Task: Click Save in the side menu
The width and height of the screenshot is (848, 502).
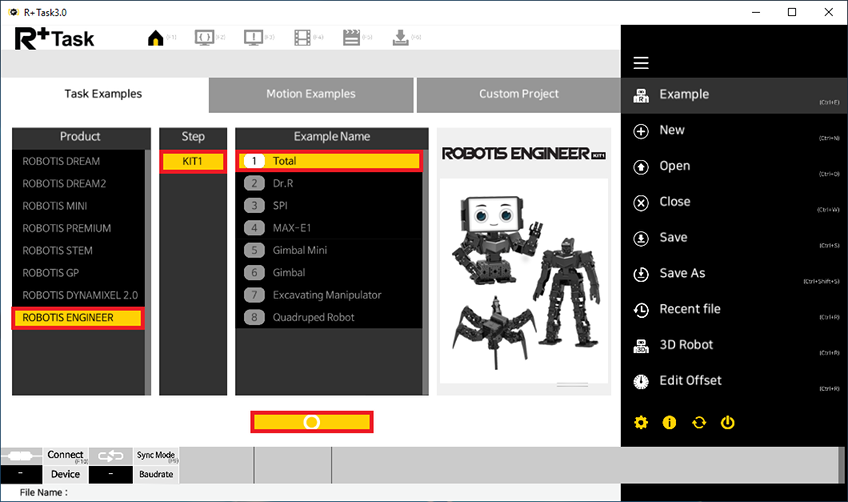Action: pos(734,237)
